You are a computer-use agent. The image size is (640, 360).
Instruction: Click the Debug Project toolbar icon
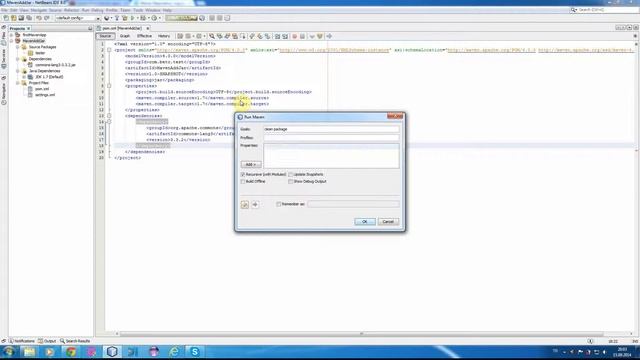pos(142,18)
